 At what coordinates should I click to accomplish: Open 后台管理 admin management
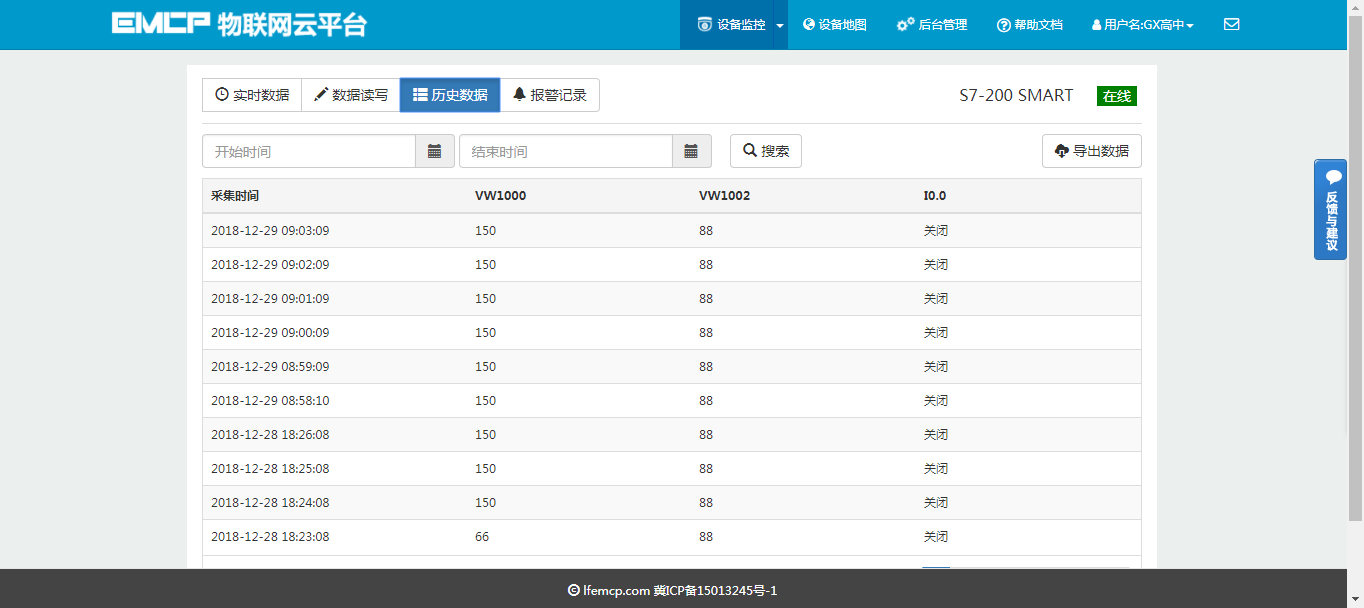click(932, 25)
